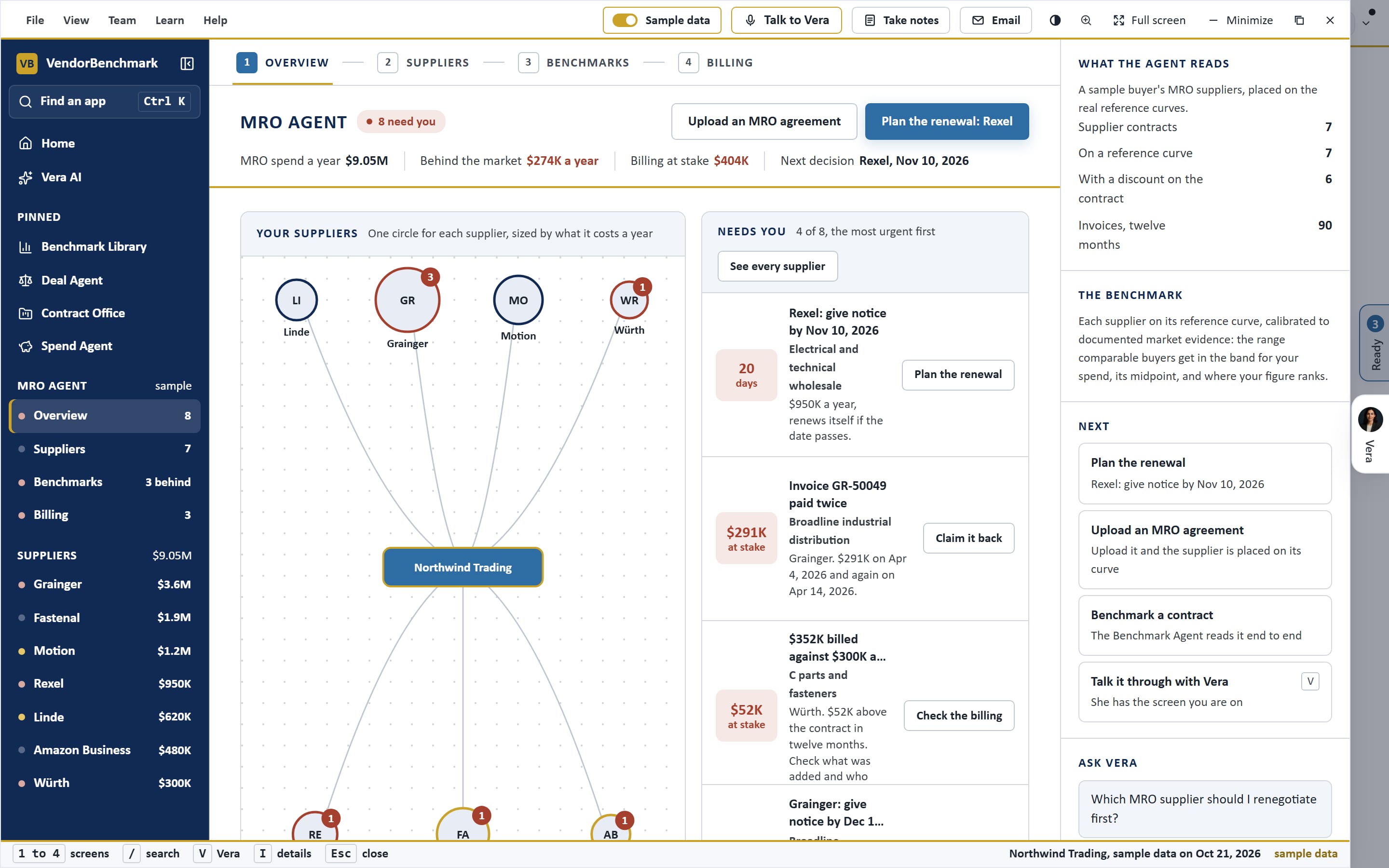Click Claim it back button
The image size is (1389, 868).
point(968,538)
